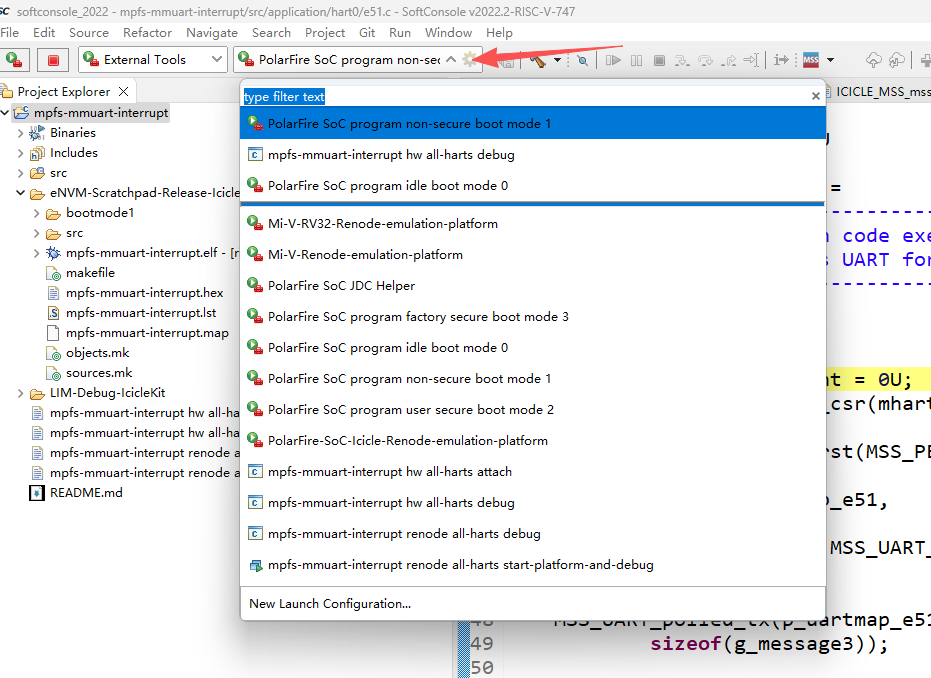Select mpfs-mmuart-interrupt.hex file
931x678 pixels.
pos(144,293)
